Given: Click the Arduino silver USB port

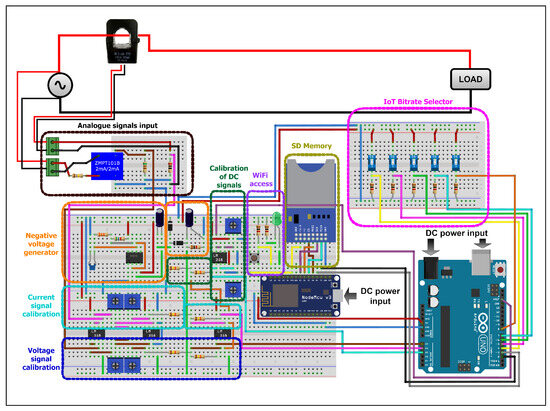Looking at the screenshot, I should pyautogui.click(x=481, y=262).
